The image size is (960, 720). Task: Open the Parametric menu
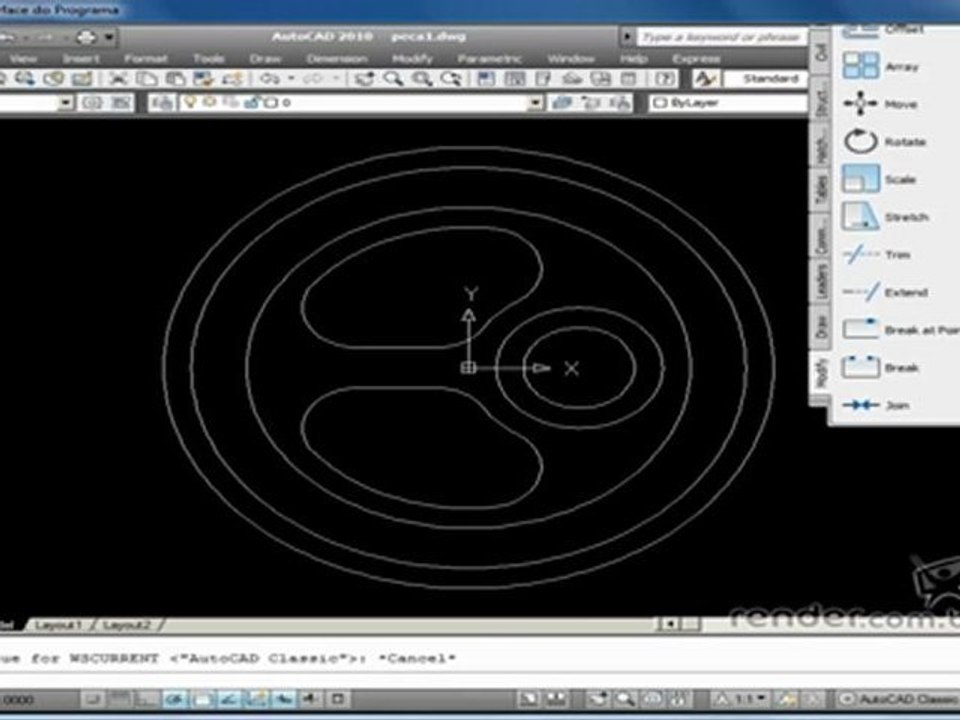[x=490, y=59]
